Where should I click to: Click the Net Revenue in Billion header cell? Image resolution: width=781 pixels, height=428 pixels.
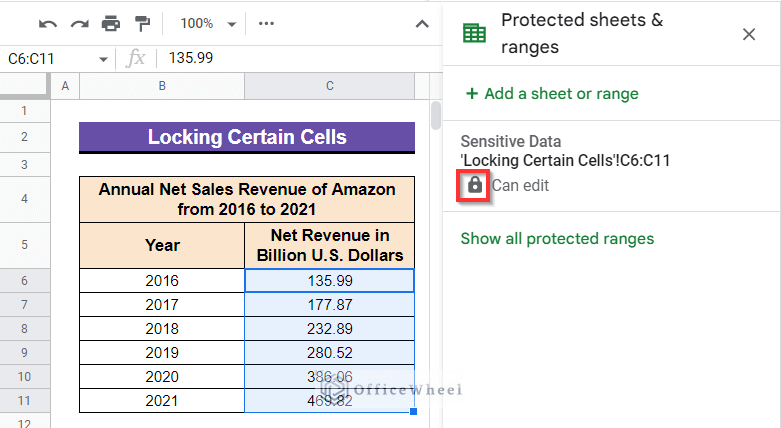(329, 245)
